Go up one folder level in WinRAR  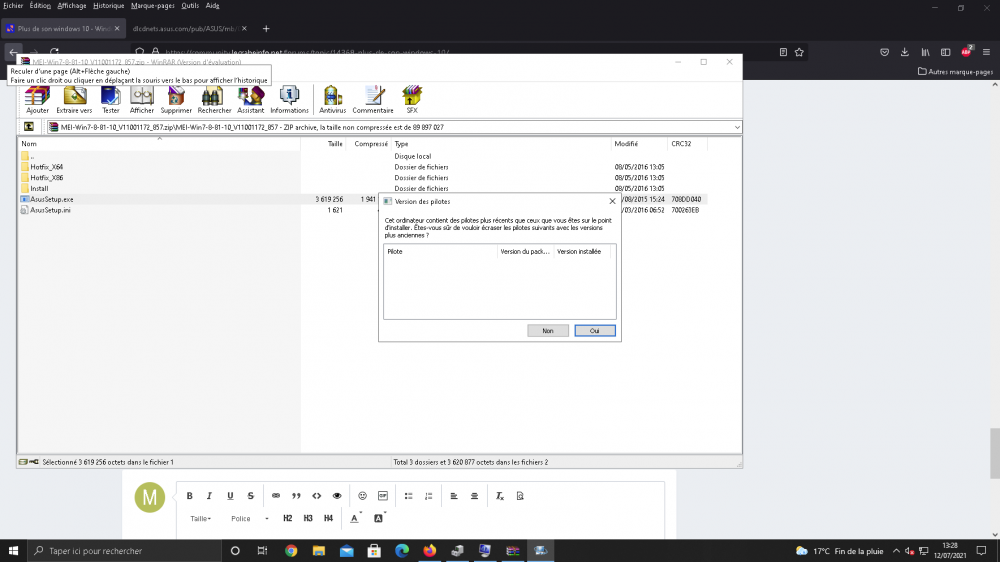click(28, 127)
